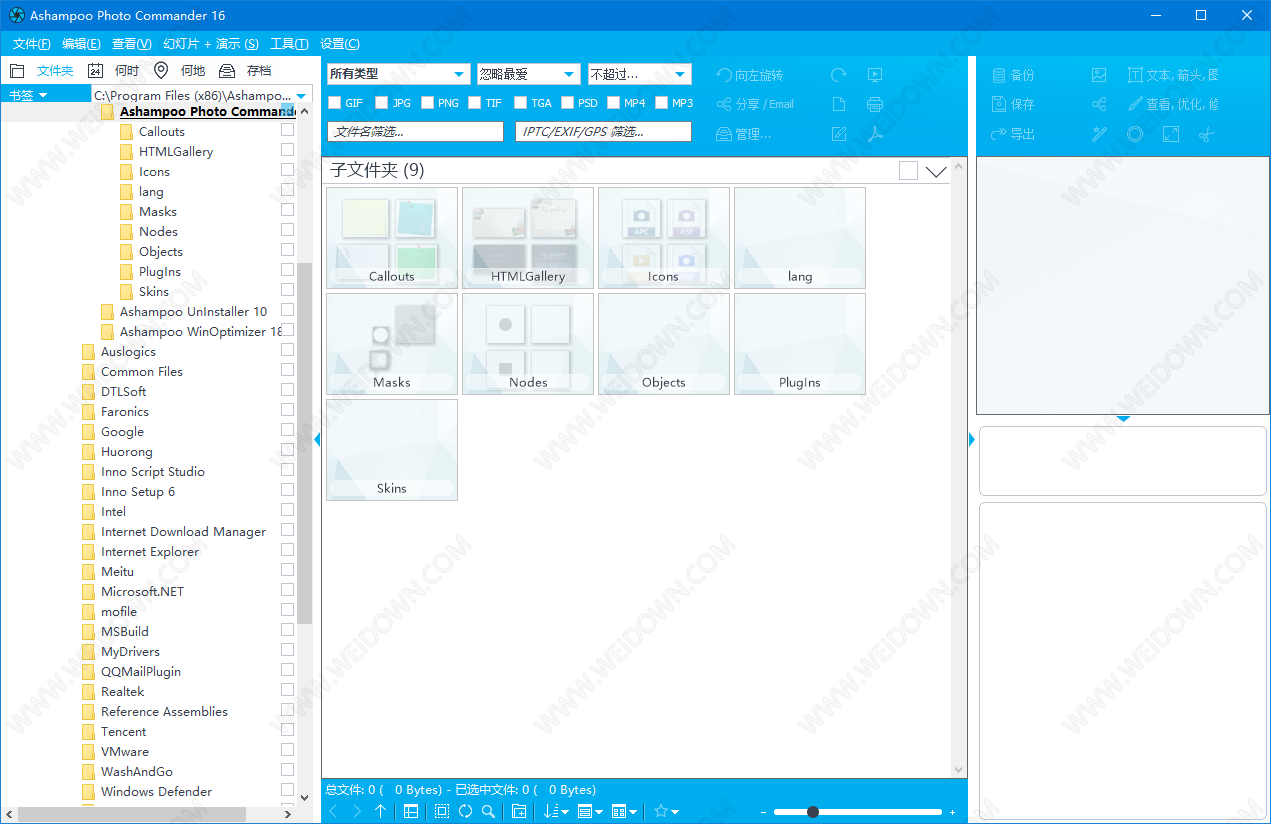The height and width of the screenshot is (824, 1271).
Task: Click the back arrow in the bottom toolbar
Action: point(334,811)
